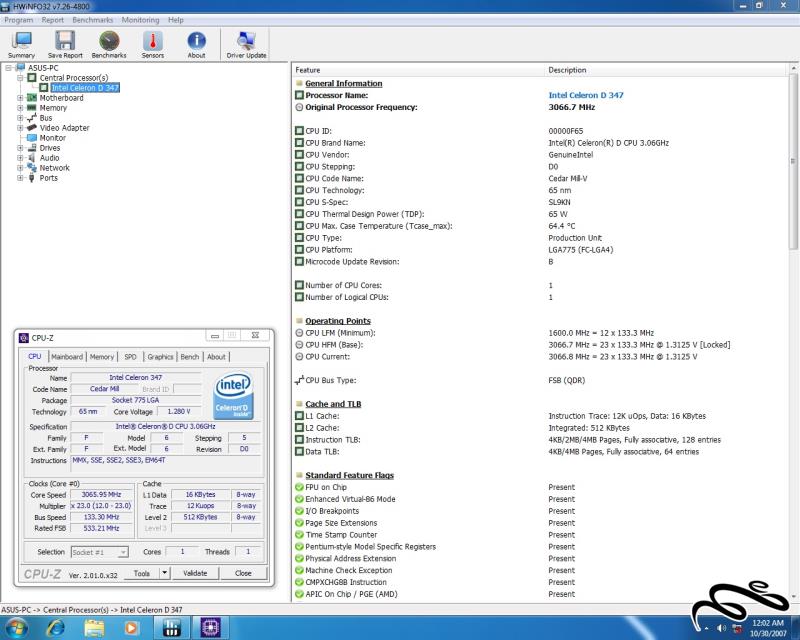Click the Central Processor(s) chip icon
The image size is (800, 640).
[x=32, y=78]
